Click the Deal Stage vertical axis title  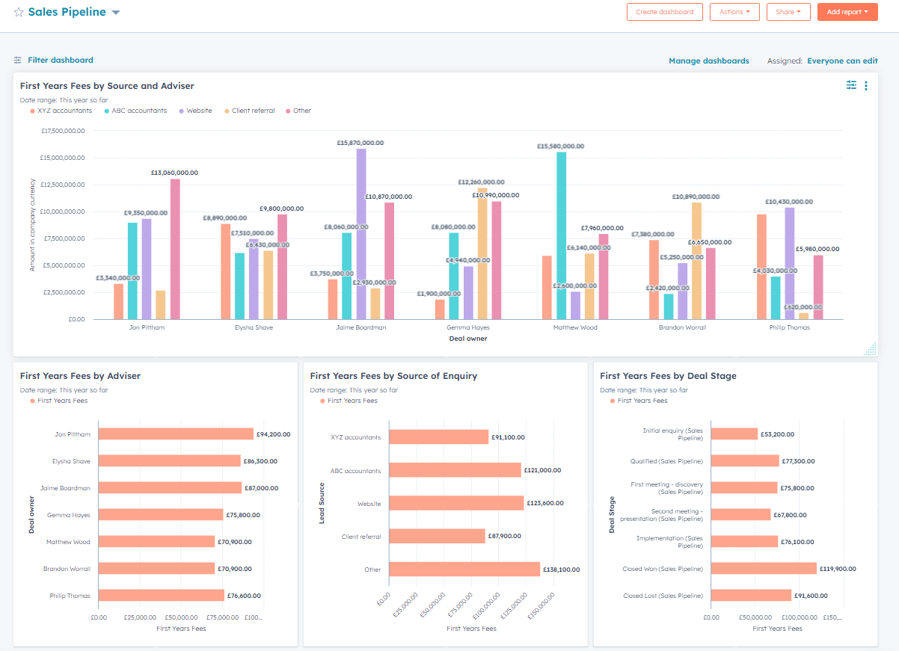coord(612,514)
